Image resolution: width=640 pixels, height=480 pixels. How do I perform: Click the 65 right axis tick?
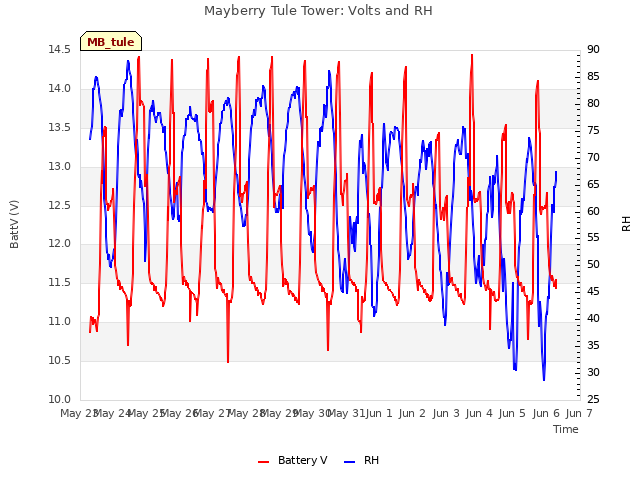coord(593,184)
